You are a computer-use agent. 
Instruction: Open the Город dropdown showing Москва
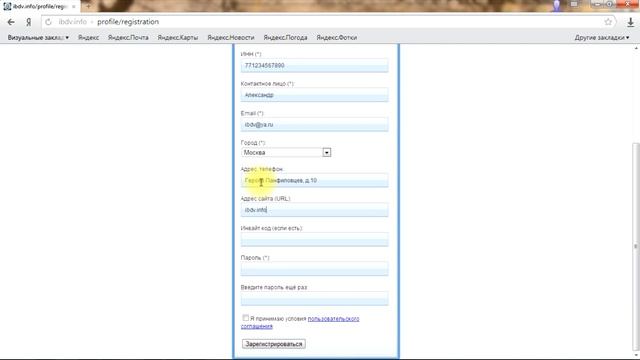(286, 153)
